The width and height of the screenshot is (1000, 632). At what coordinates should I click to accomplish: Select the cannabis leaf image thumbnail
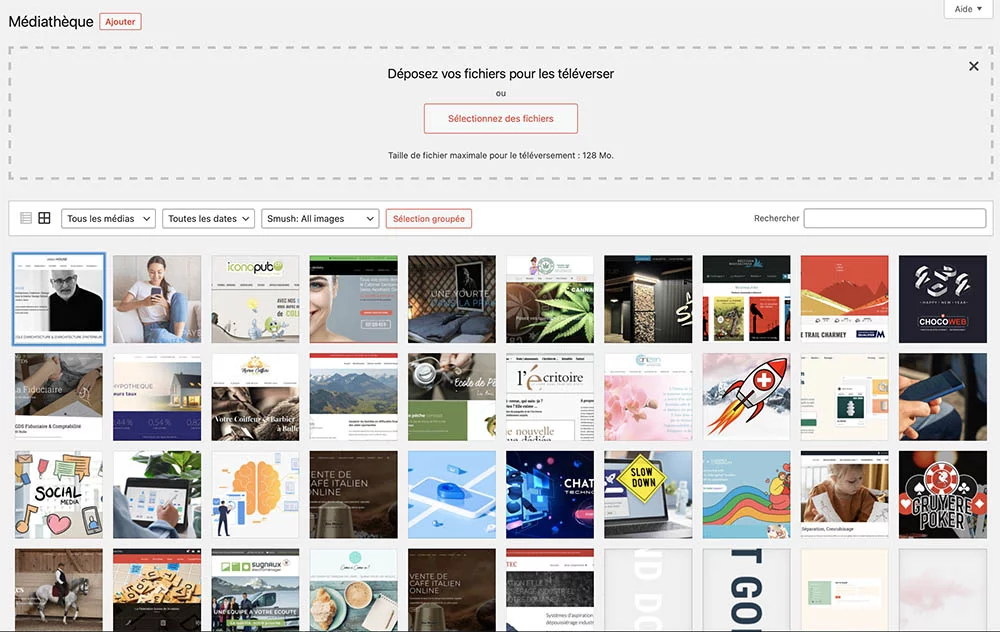[x=550, y=299]
